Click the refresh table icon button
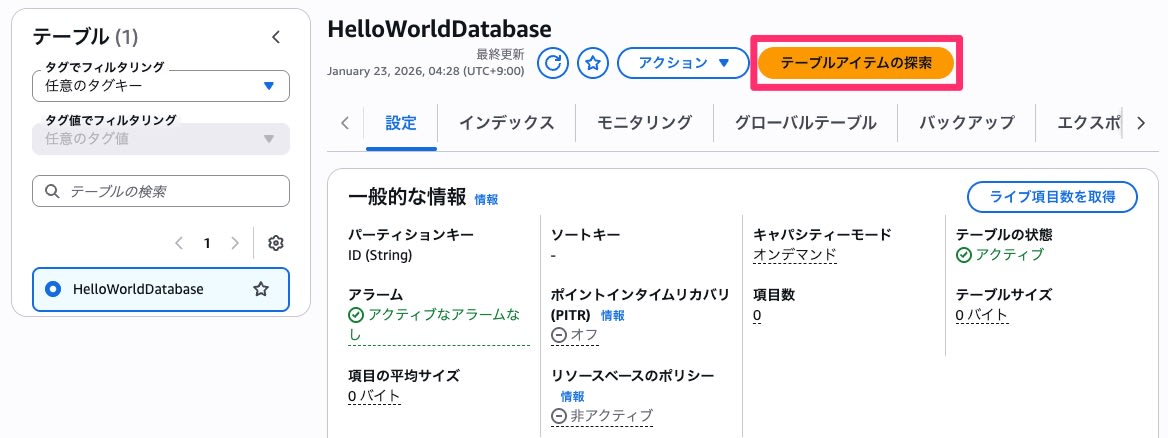1168x438 pixels. pyautogui.click(x=553, y=63)
